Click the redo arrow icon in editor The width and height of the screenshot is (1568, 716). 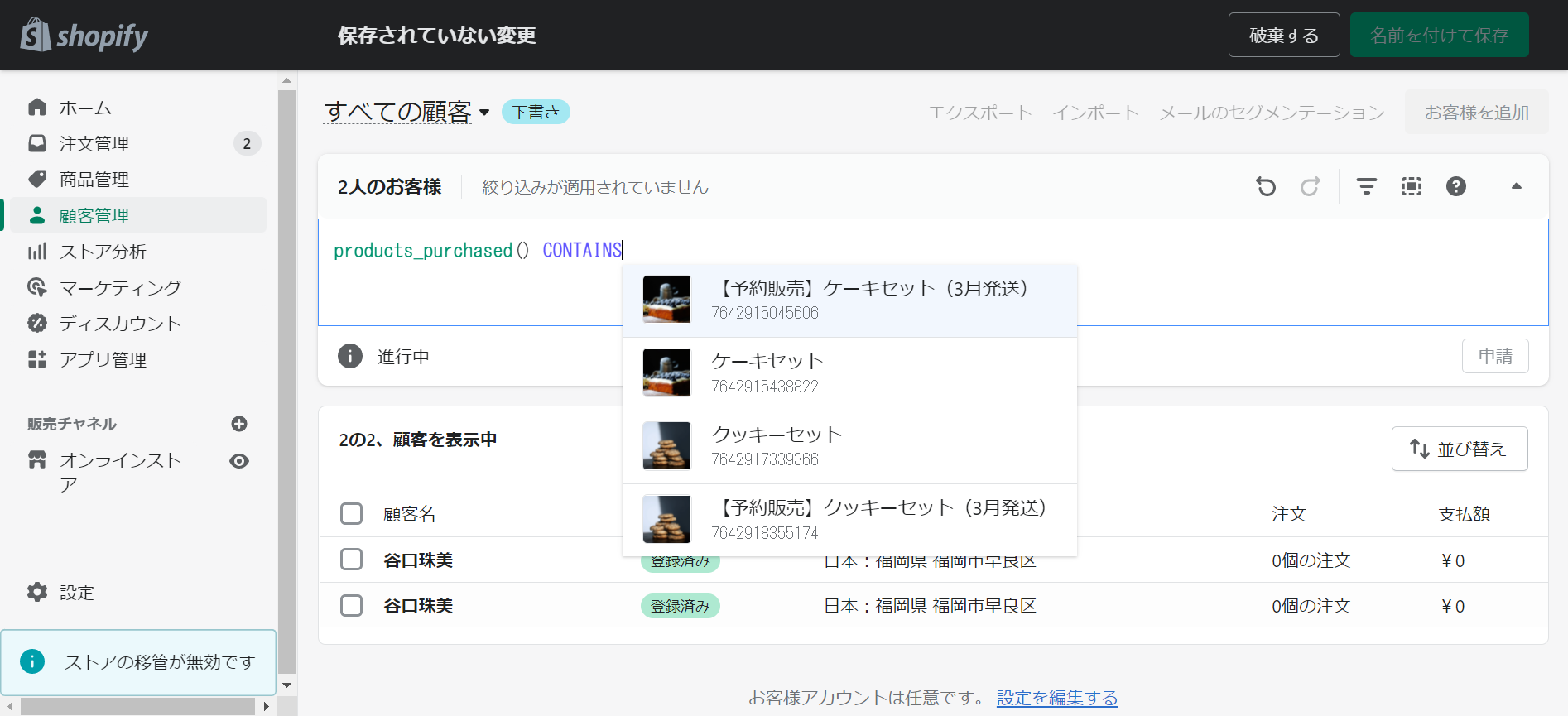coord(1310,186)
